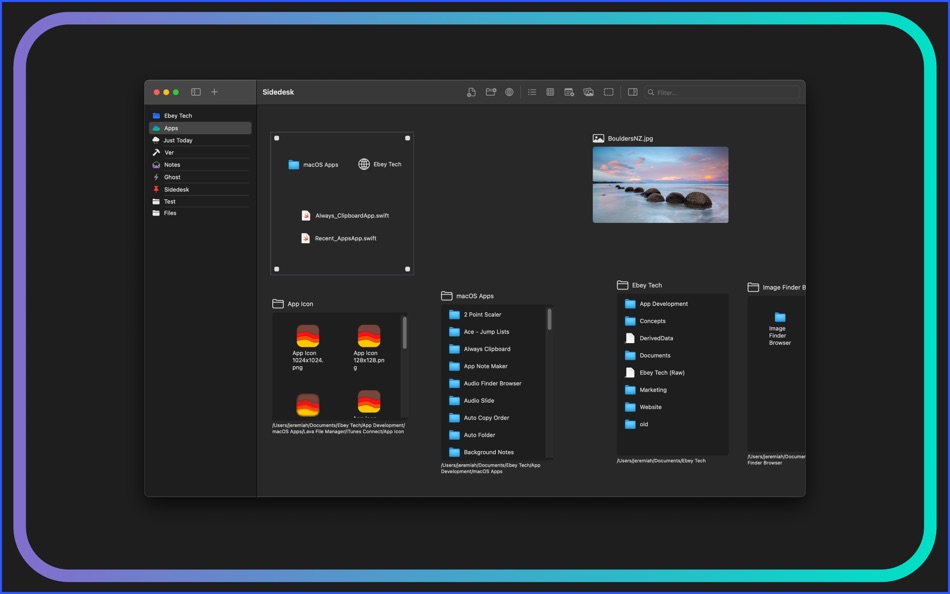The height and width of the screenshot is (594, 950).
Task: Click the macOS Apps list scrollbar
Action: click(x=550, y=319)
